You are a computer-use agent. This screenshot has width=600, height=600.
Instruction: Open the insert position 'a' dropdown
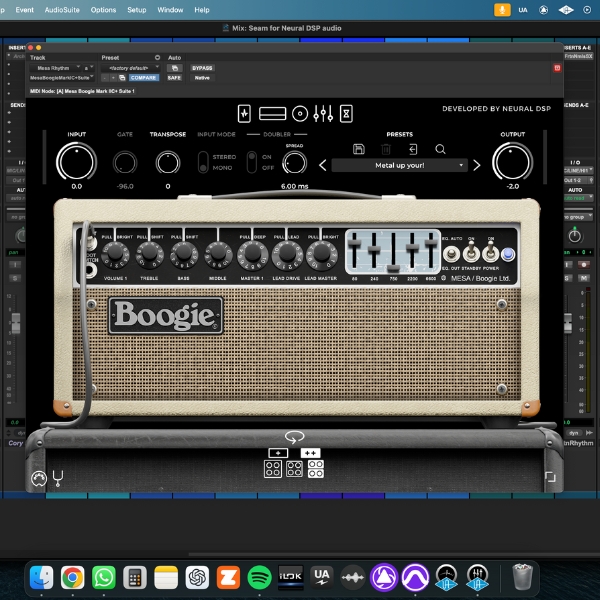pyautogui.click(x=89, y=68)
